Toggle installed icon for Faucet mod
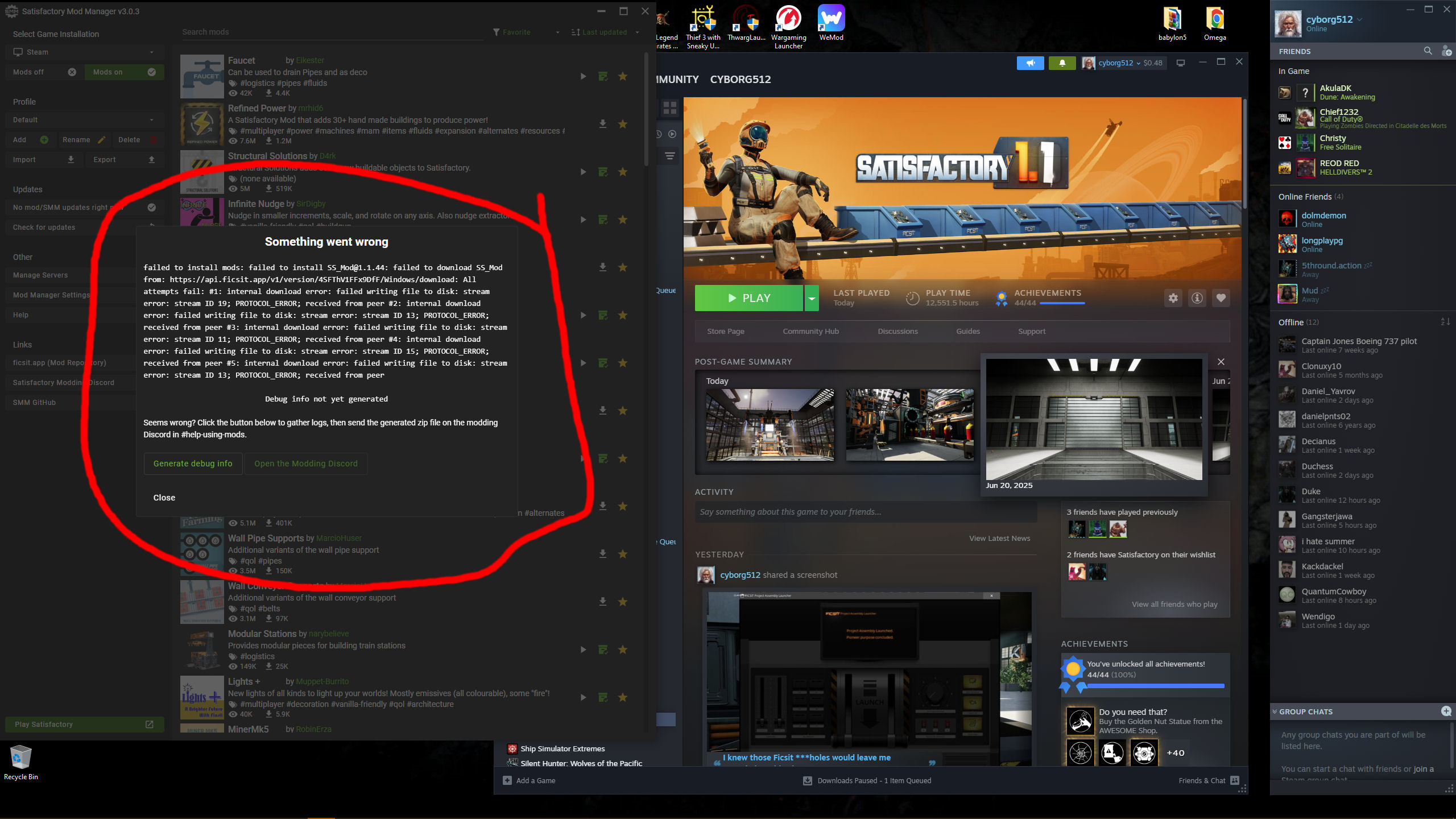 pos(602,76)
